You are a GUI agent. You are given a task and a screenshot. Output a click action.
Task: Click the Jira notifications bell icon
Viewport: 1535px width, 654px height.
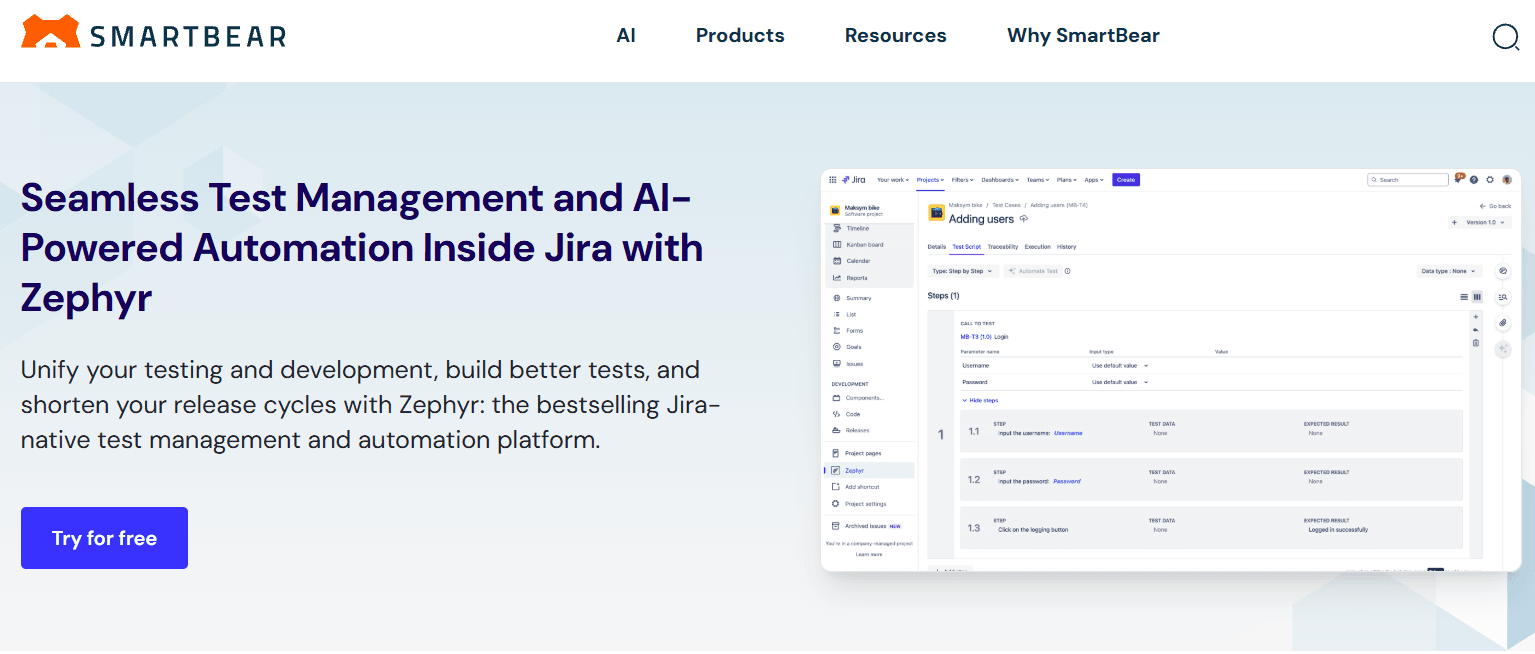pyautogui.click(x=1459, y=179)
